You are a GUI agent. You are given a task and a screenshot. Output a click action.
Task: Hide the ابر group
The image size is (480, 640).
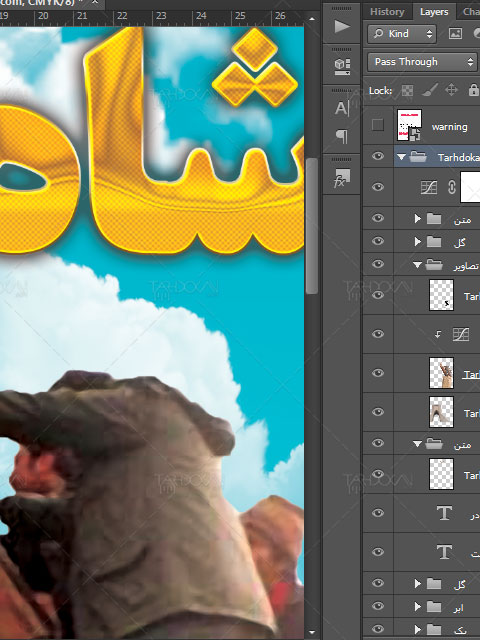[x=378, y=606]
